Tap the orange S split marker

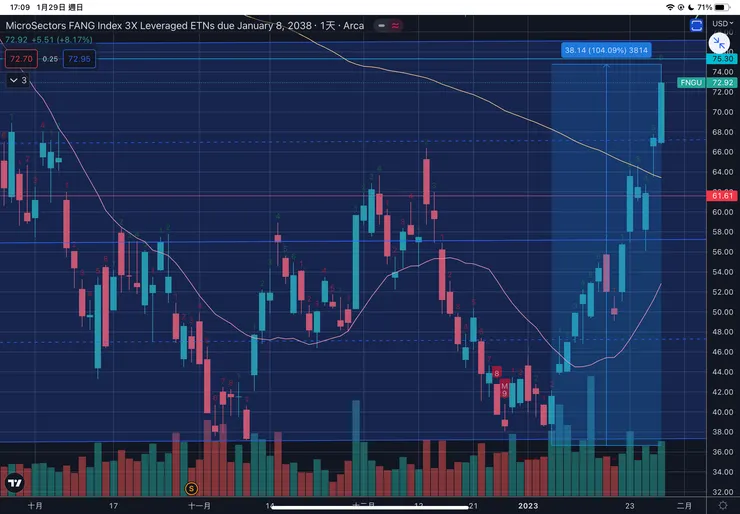tap(191, 489)
